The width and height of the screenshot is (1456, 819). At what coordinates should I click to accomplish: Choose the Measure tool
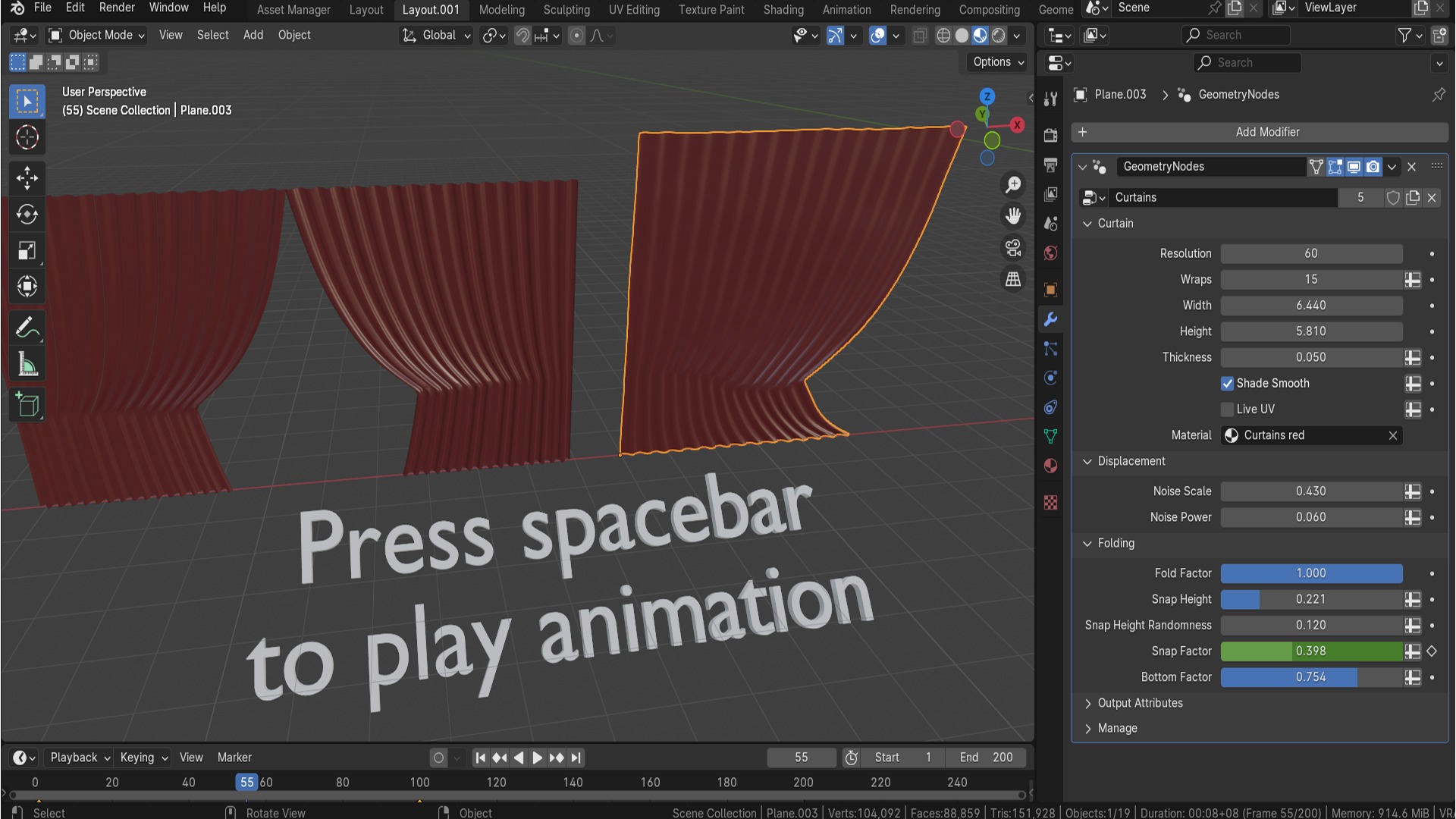[27, 365]
